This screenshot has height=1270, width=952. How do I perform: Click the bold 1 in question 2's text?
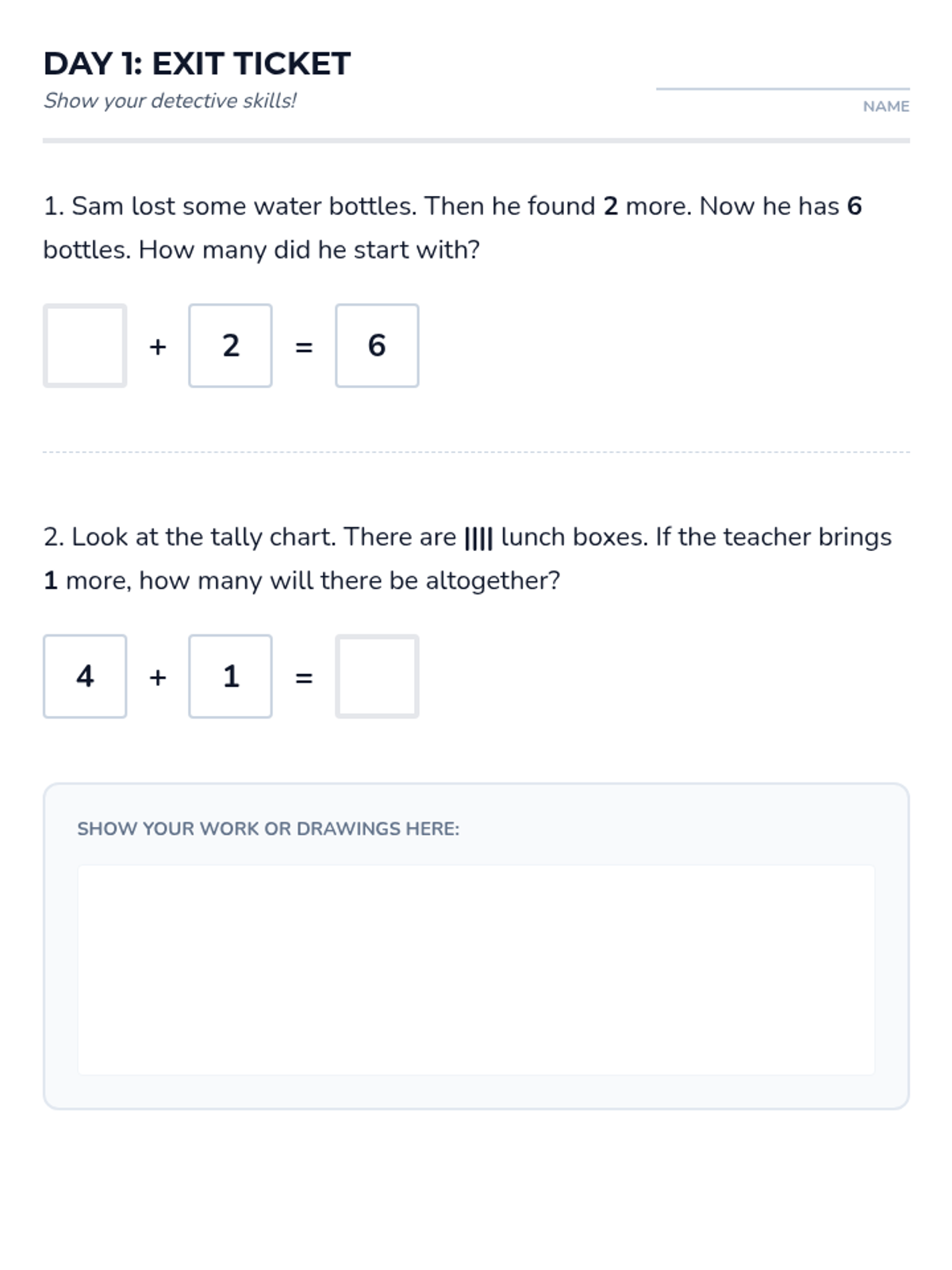(x=51, y=581)
